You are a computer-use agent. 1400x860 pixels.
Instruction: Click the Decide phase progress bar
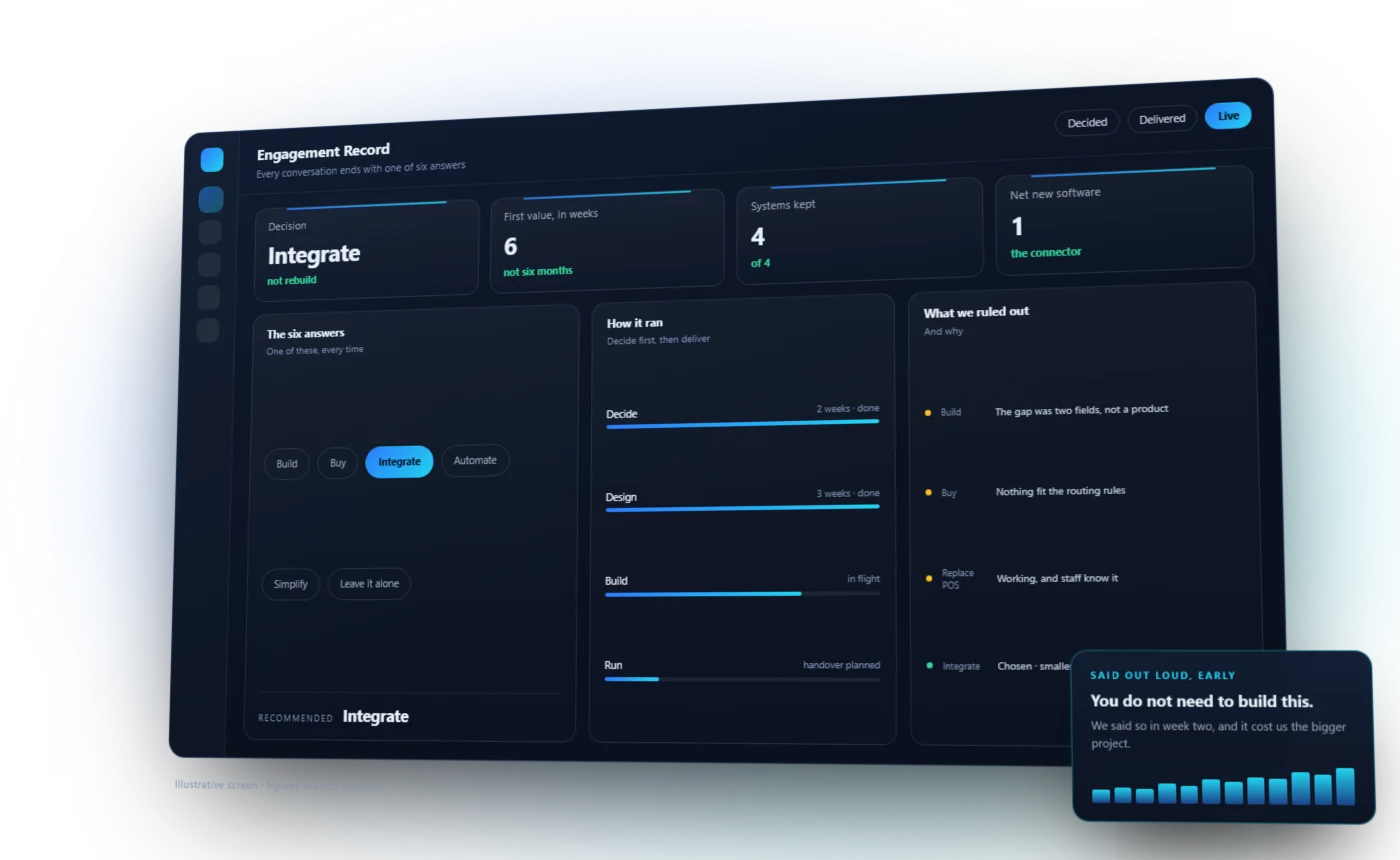(x=743, y=424)
